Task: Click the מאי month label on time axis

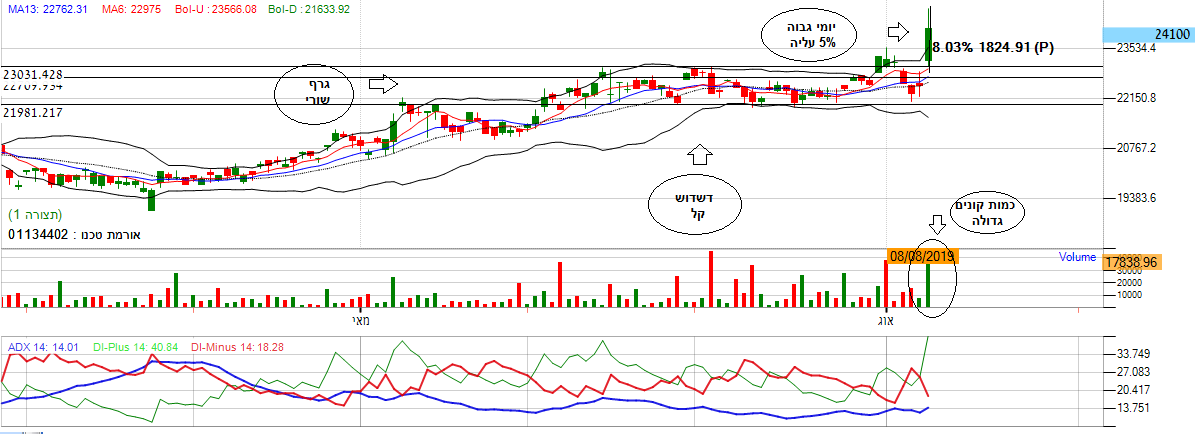Action: pyautogui.click(x=360, y=321)
